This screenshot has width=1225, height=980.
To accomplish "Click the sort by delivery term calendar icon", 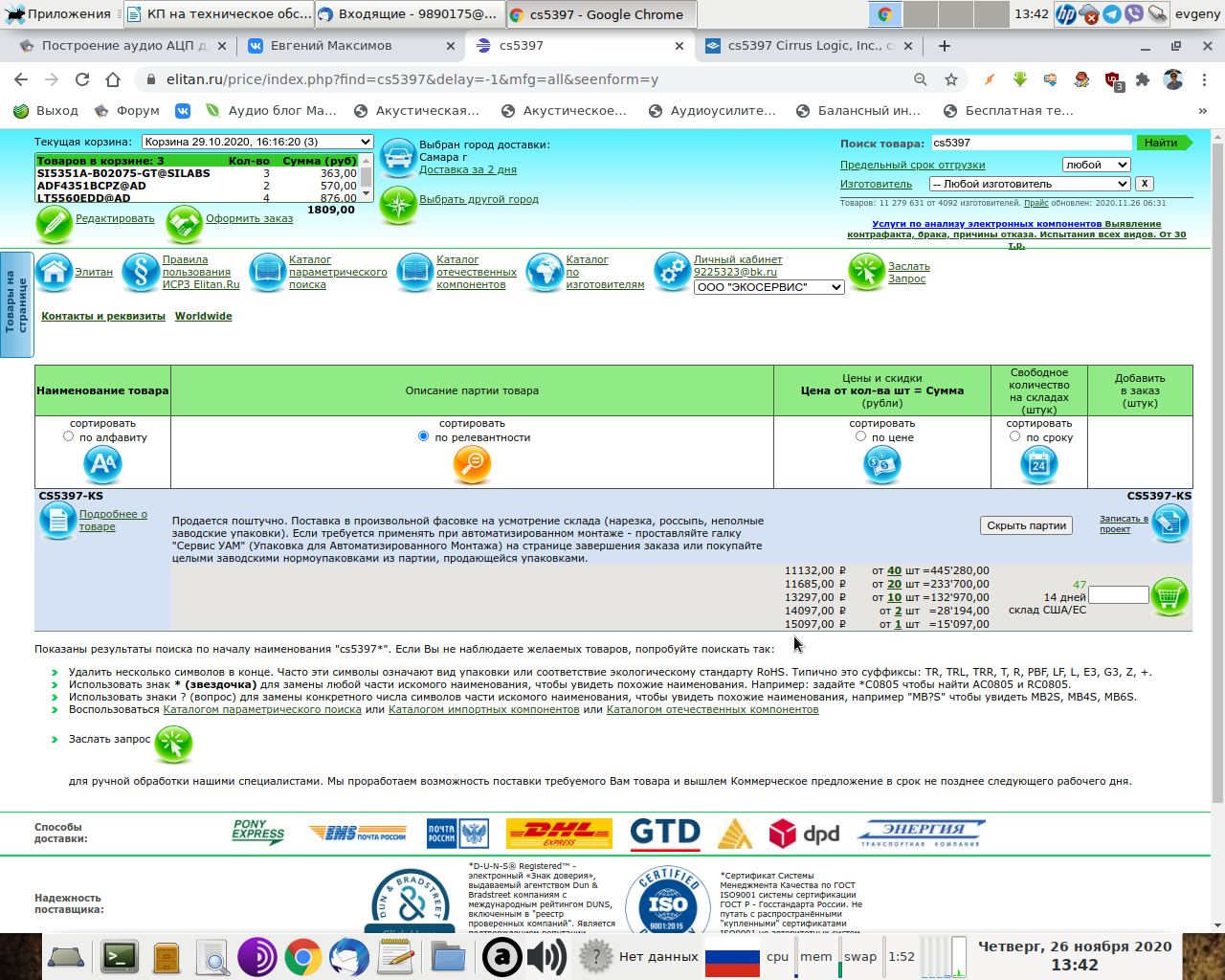I will point(1039,464).
